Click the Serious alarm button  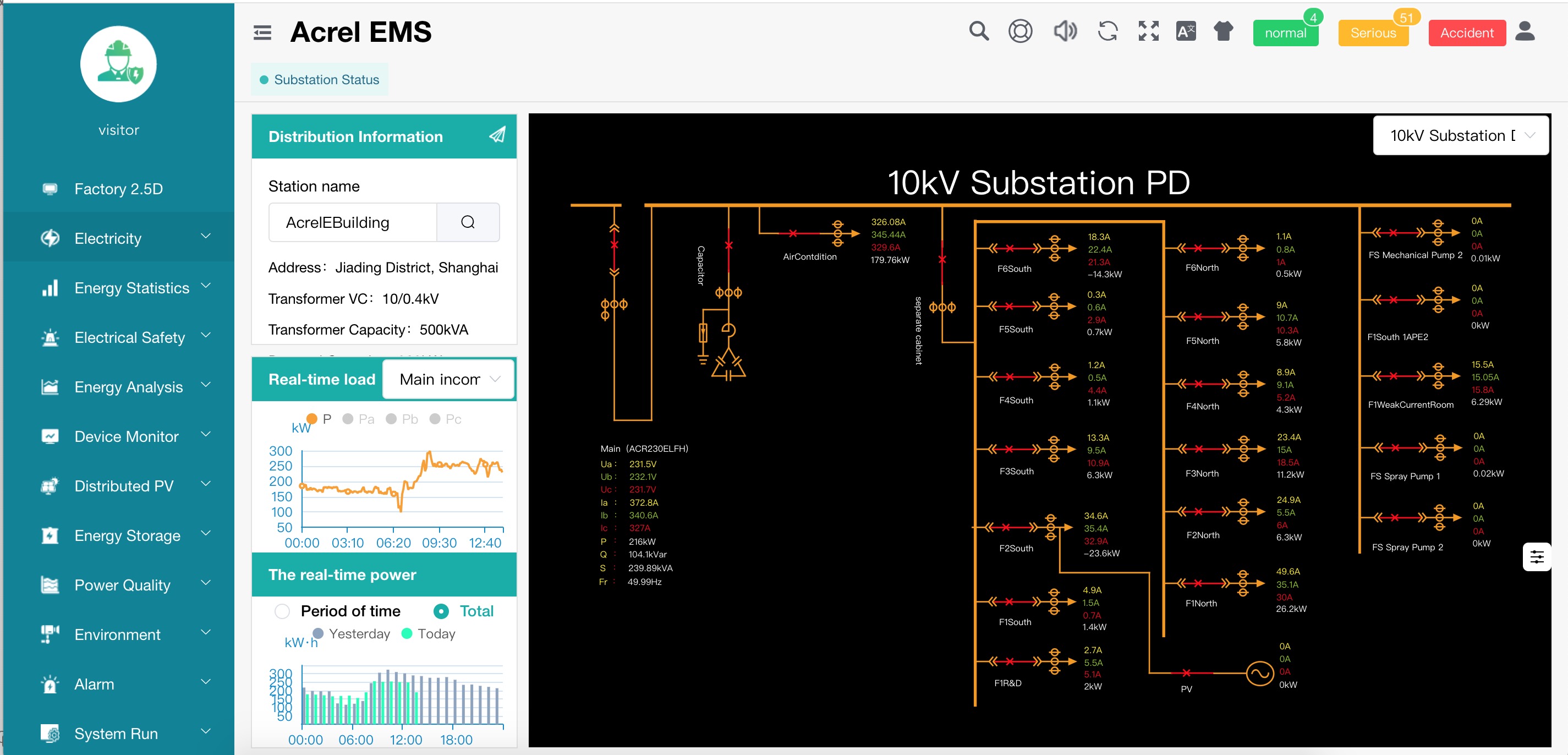coord(1373,34)
